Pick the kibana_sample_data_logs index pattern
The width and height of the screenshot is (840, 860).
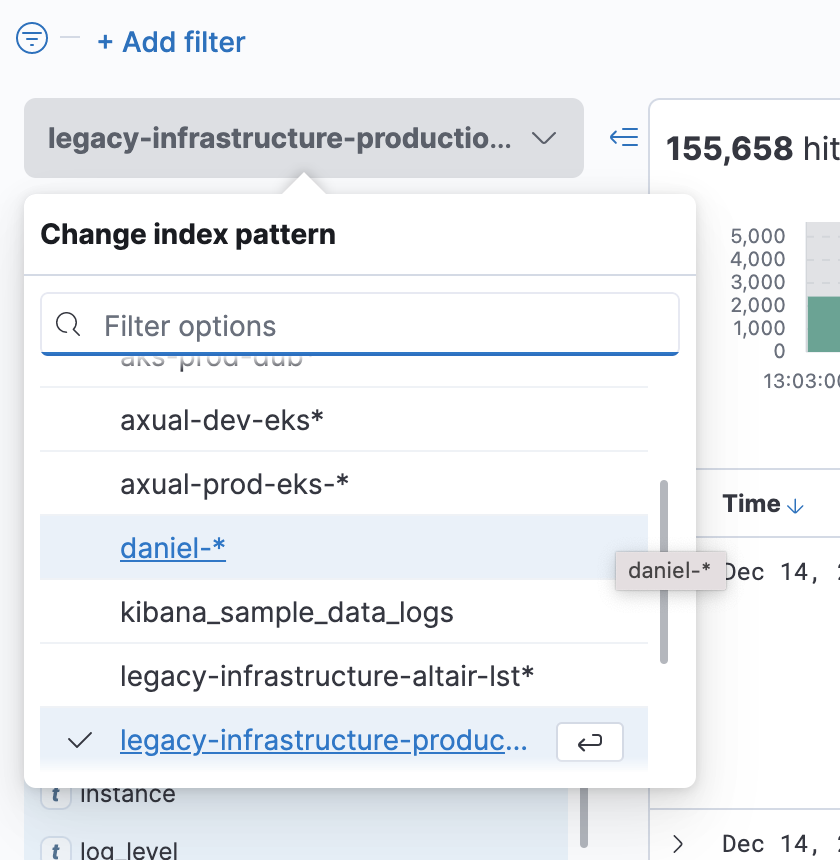point(286,612)
